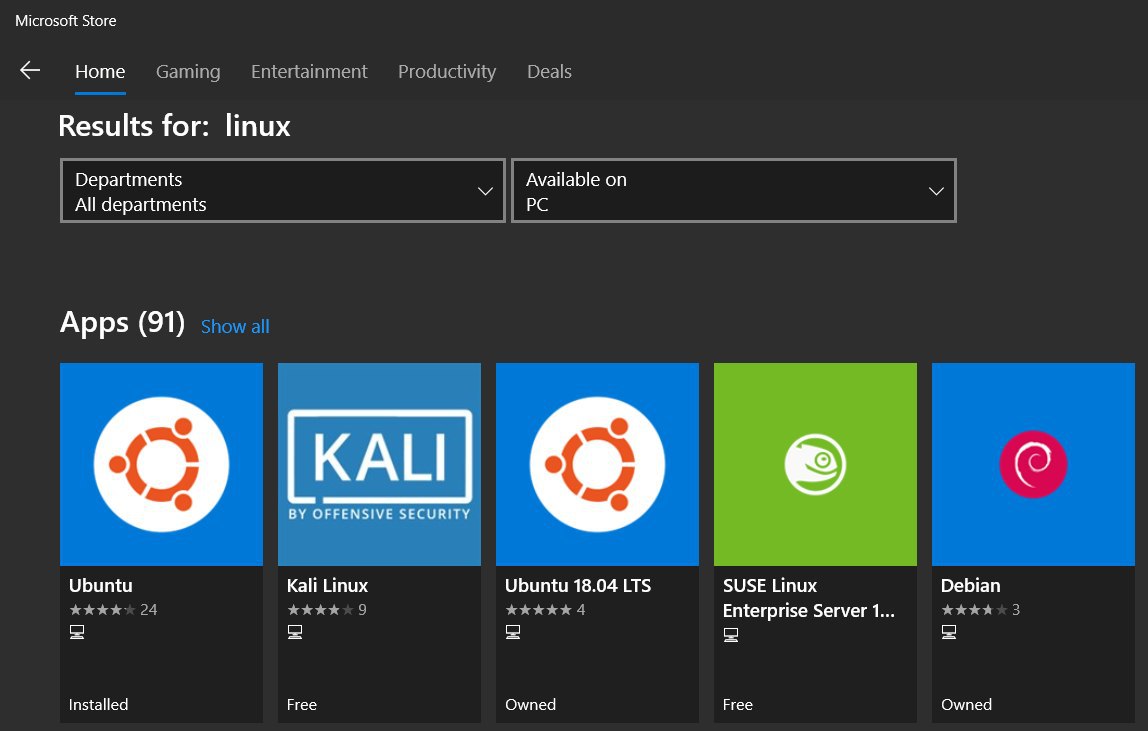This screenshot has width=1148, height=731.
Task: Click the Results for: linux heading
Action: [x=174, y=126]
